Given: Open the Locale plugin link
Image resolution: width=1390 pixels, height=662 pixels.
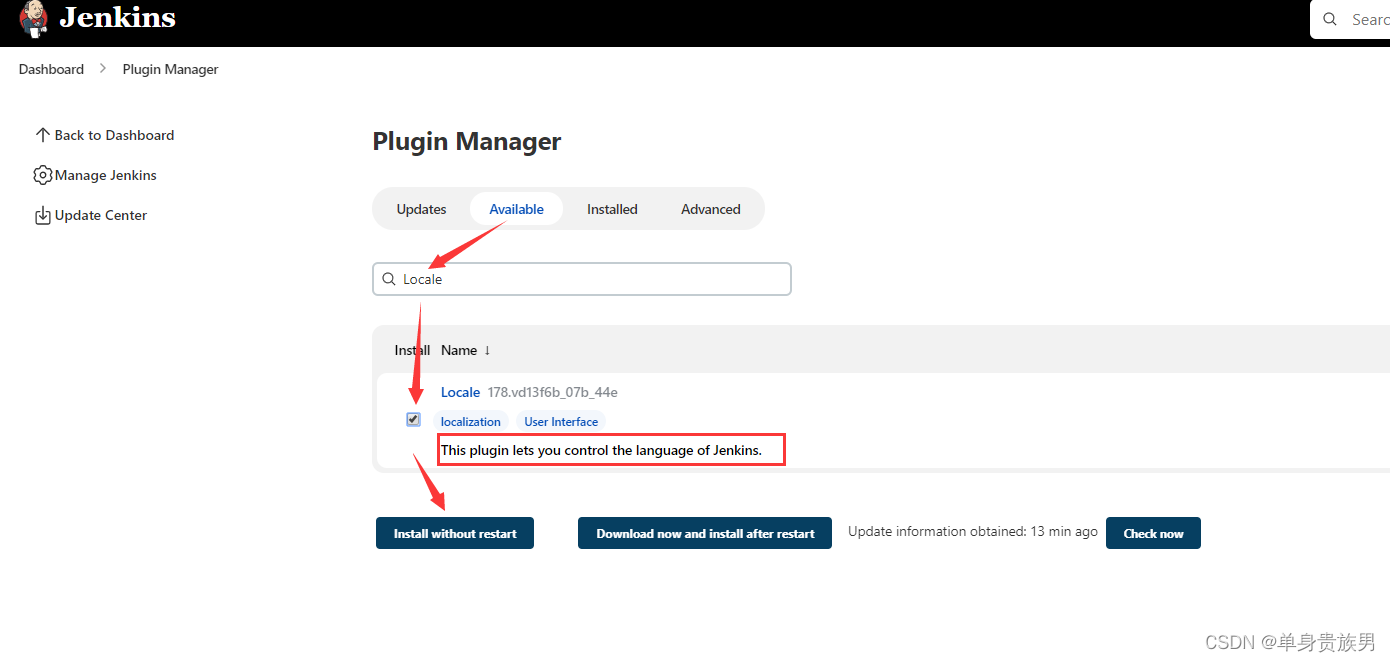Looking at the screenshot, I should point(460,392).
